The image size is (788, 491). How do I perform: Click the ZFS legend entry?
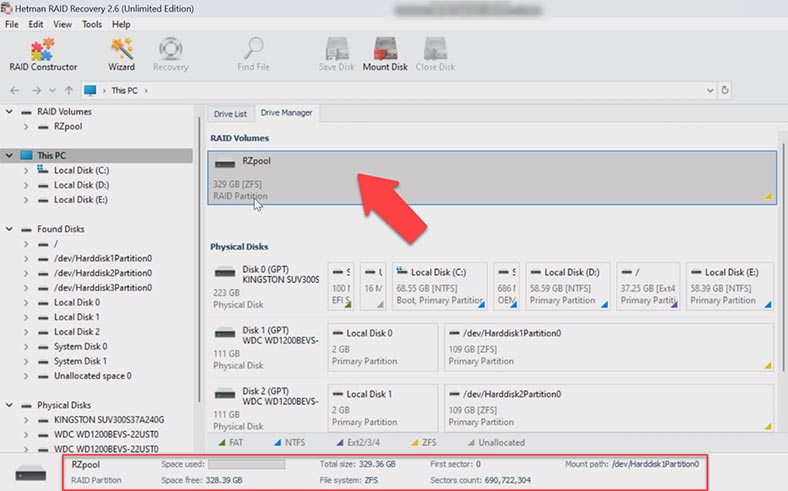coord(423,443)
